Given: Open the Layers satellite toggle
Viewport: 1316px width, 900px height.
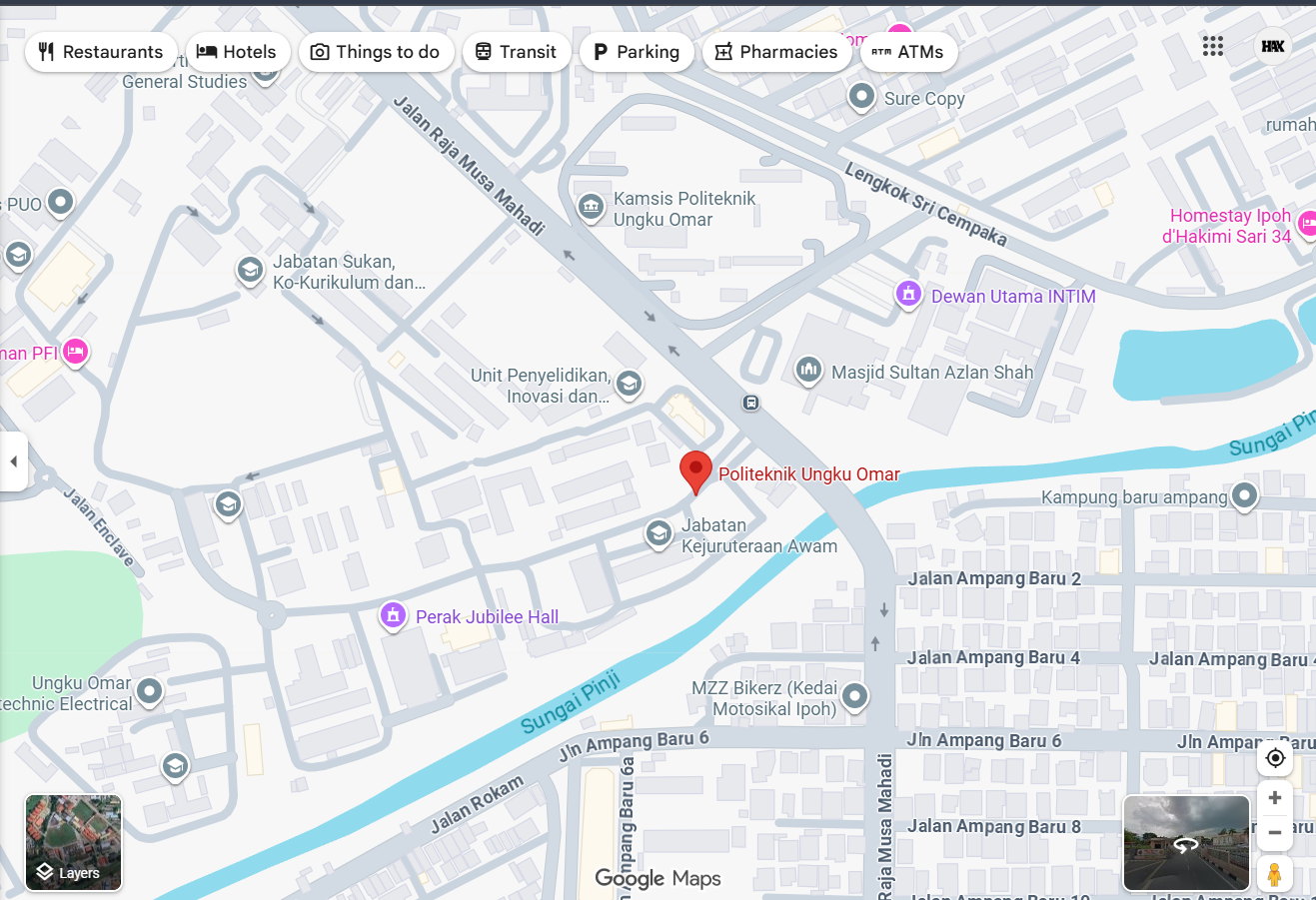Looking at the screenshot, I should [73, 842].
